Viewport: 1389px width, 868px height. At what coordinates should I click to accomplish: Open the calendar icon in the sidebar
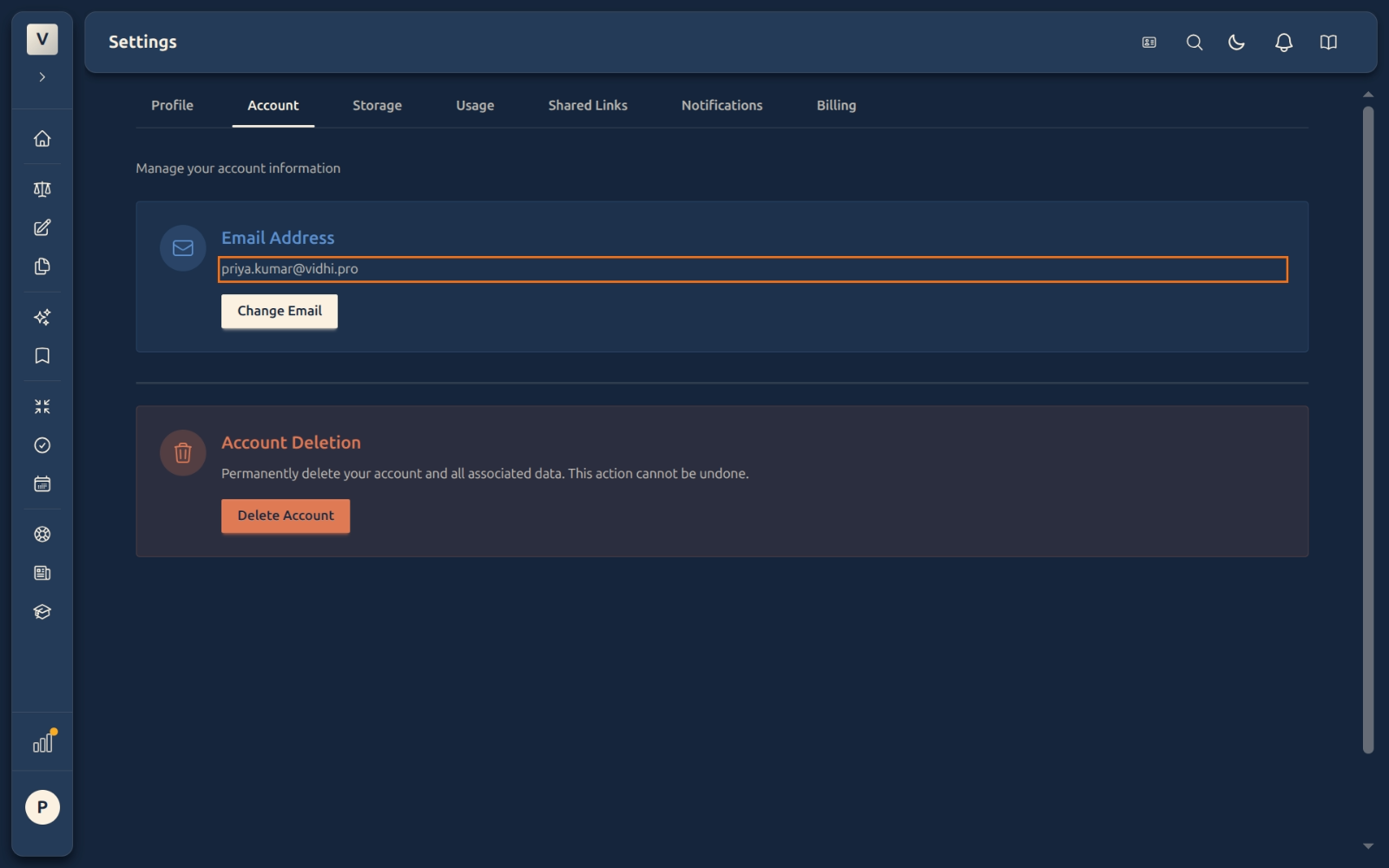(x=42, y=484)
